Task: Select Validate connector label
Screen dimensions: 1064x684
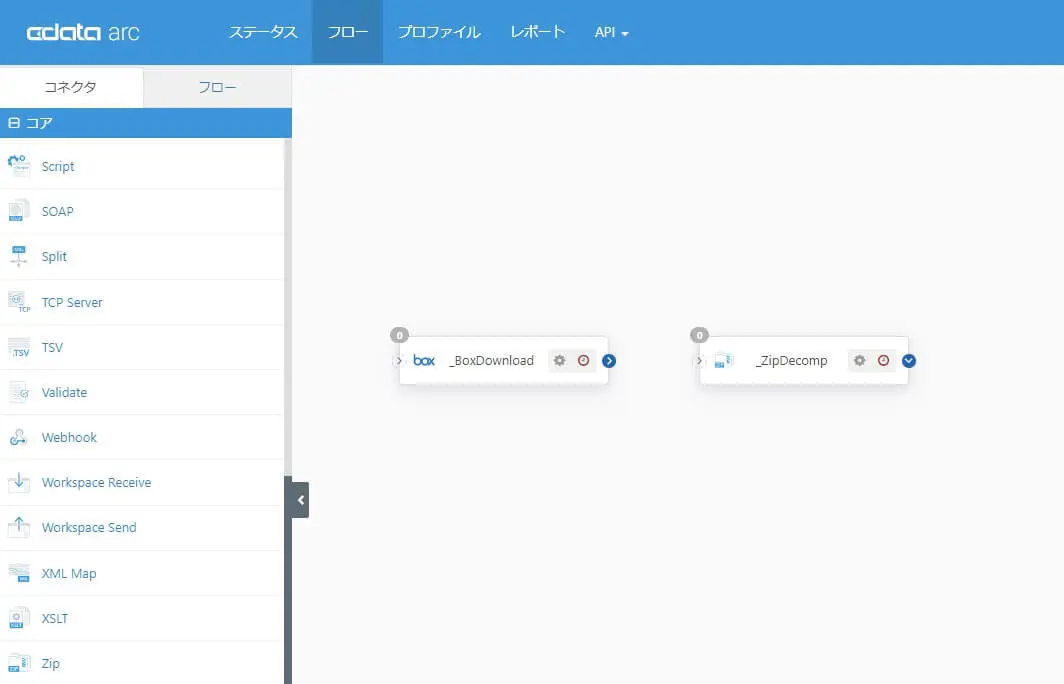Action: click(x=64, y=392)
